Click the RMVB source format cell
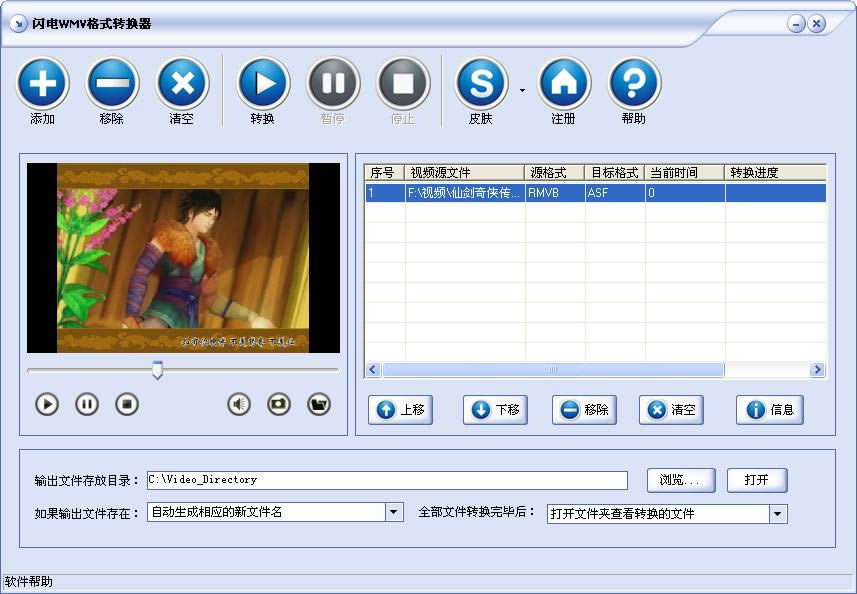This screenshot has width=857, height=594. (555, 193)
